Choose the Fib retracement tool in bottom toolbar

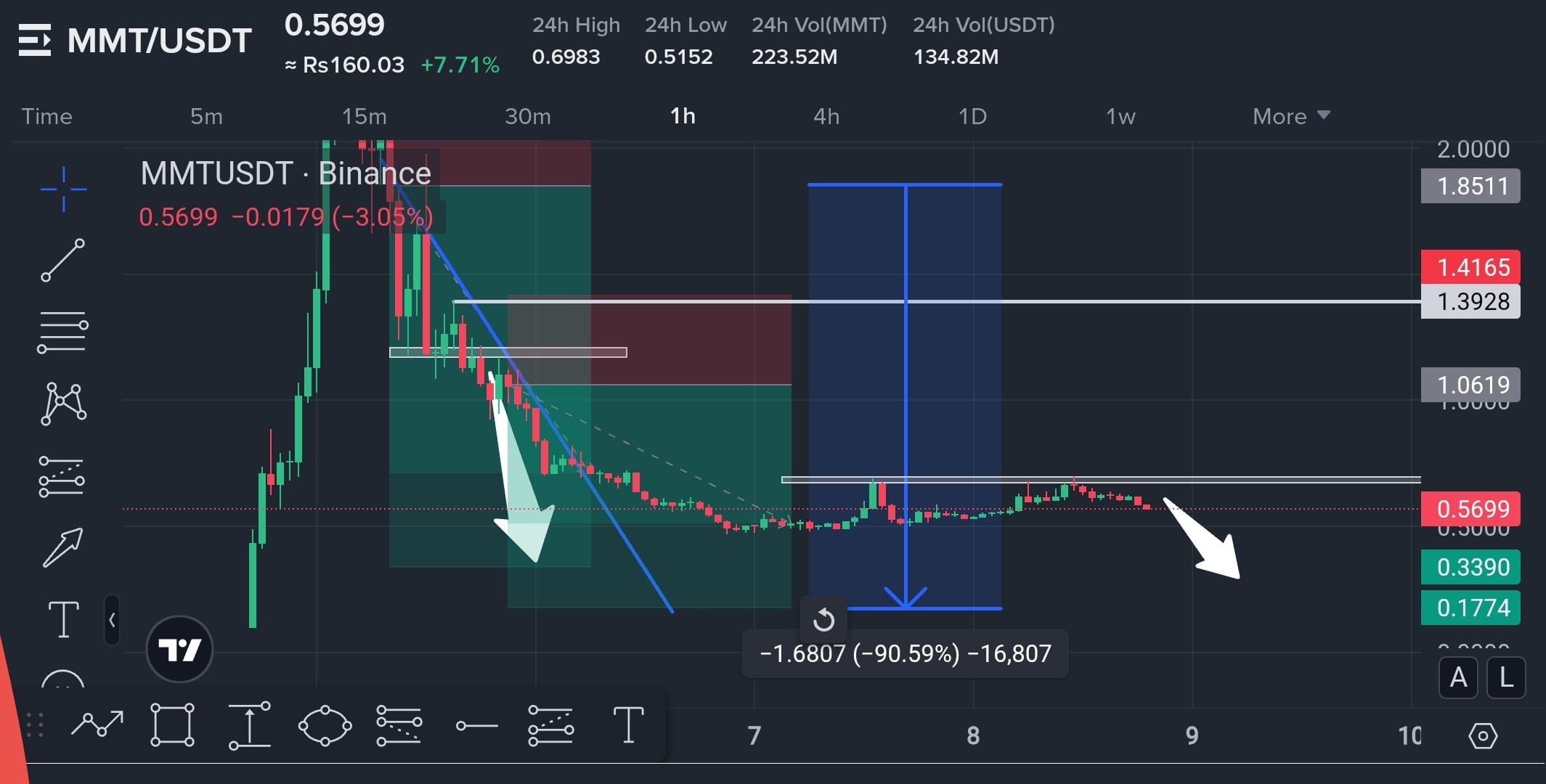(399, 726)
